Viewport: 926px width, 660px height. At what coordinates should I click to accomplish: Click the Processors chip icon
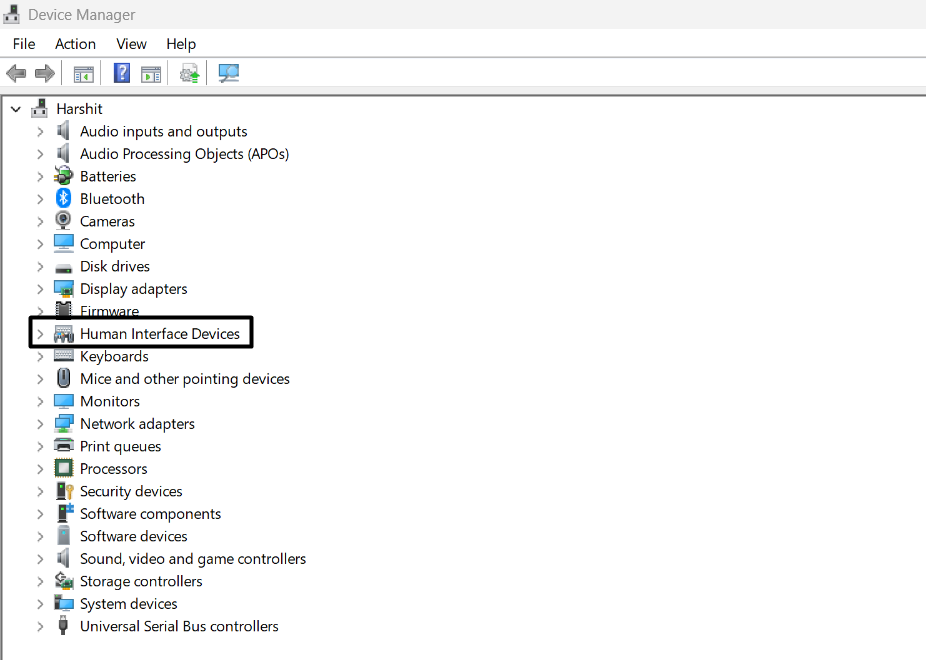click(x=64, y=469)
